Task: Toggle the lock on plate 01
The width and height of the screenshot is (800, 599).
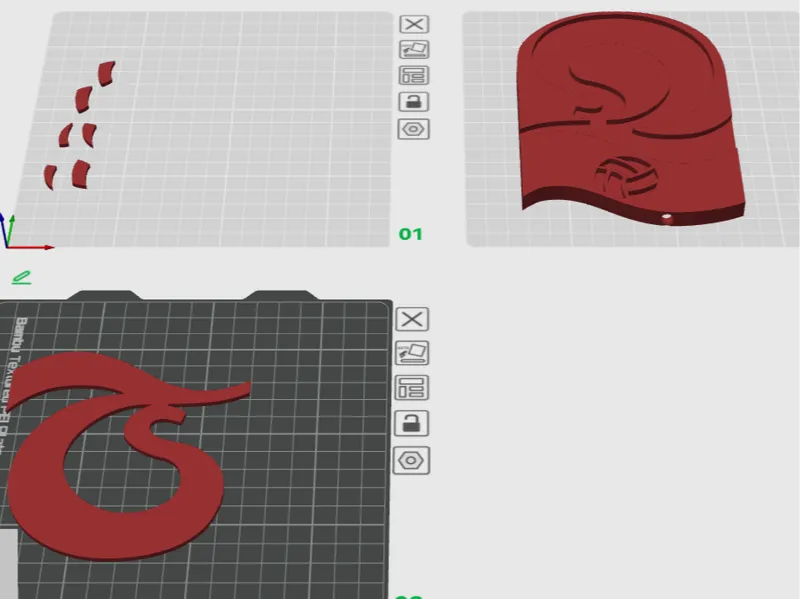Action: pyautogui.click(x=414, y=102)
